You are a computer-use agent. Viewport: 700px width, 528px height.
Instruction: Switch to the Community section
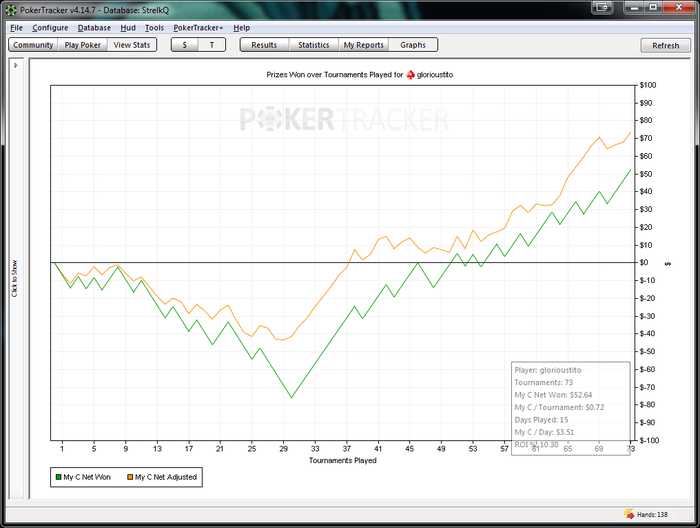tap(33, 45)
